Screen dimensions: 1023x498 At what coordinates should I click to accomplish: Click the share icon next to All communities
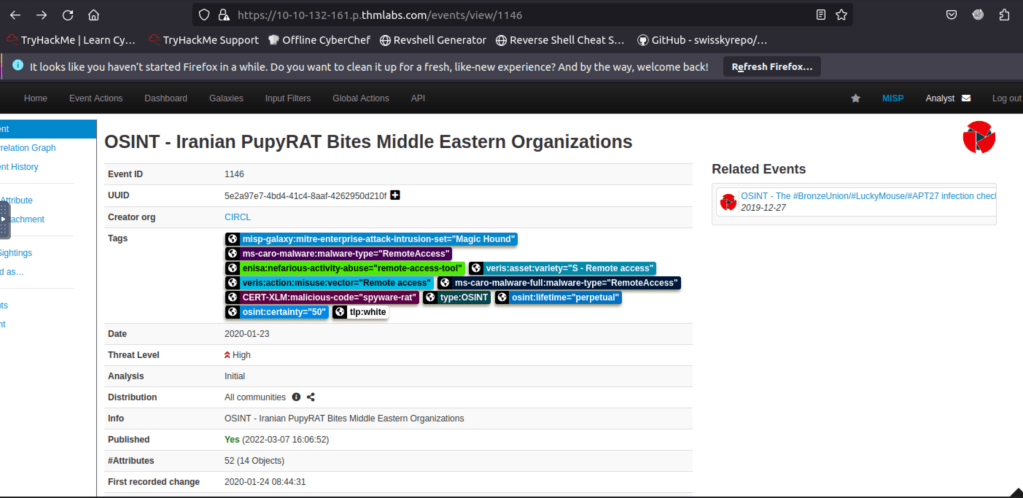coord(312,397)
